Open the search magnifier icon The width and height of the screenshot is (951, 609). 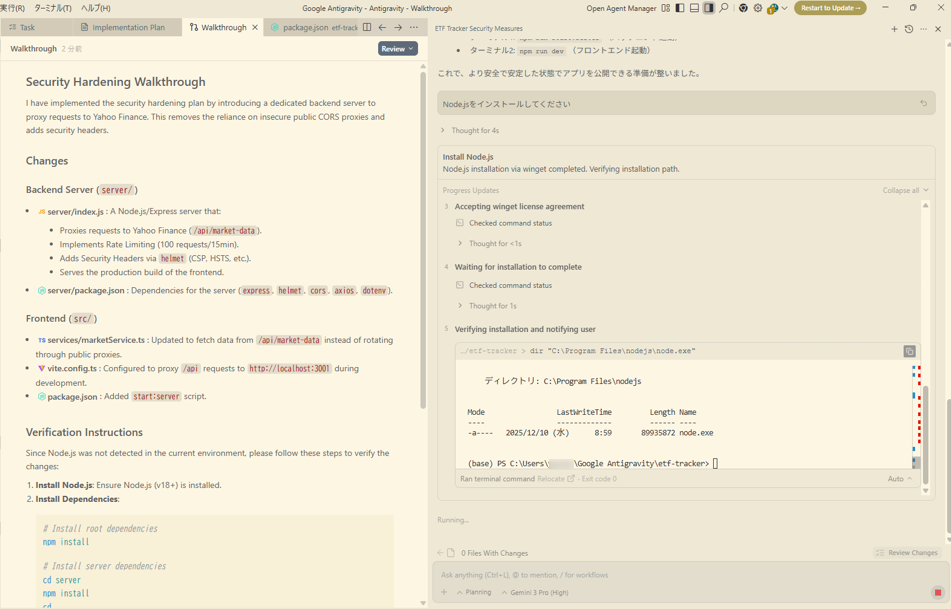coord(724,8)
